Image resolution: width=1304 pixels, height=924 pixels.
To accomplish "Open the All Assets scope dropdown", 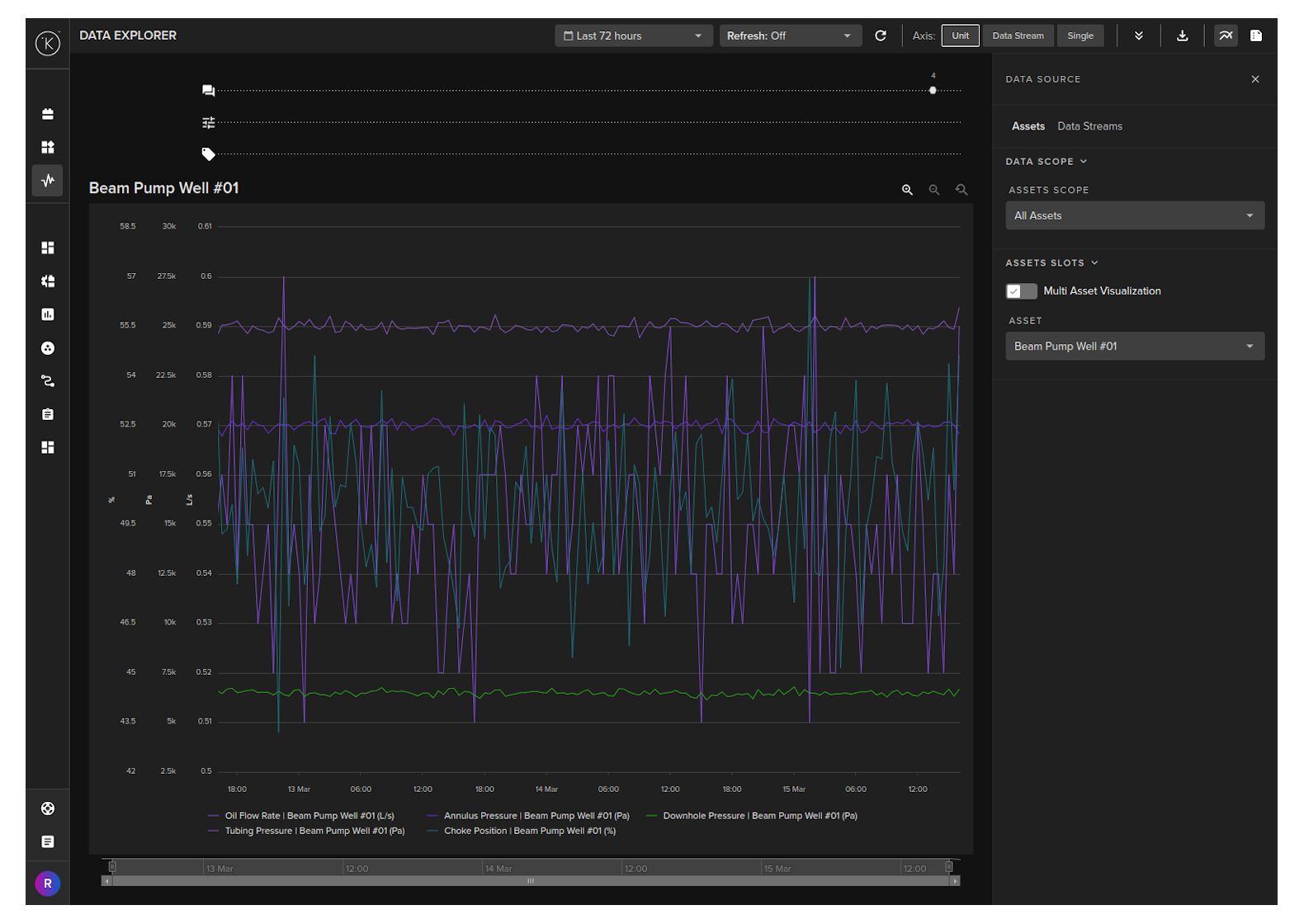I will coord(1134,216).
